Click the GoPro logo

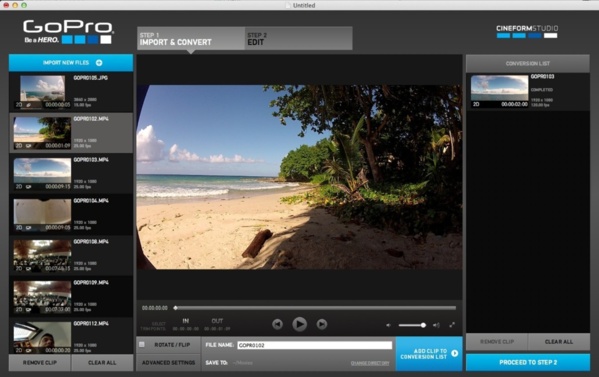click(x=68, y=32)
